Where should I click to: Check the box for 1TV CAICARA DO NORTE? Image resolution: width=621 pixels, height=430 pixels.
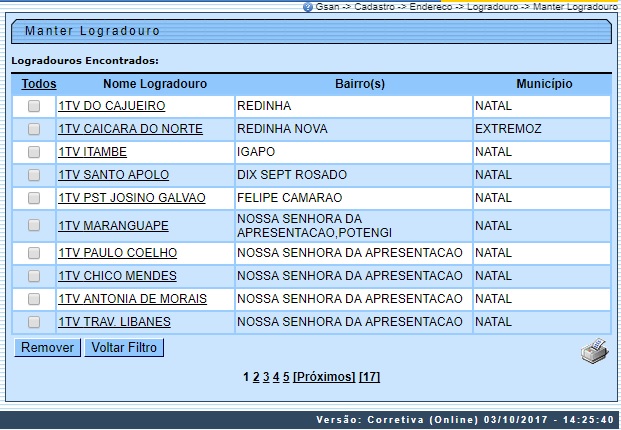pyautogui.click(x=34, y=129)
